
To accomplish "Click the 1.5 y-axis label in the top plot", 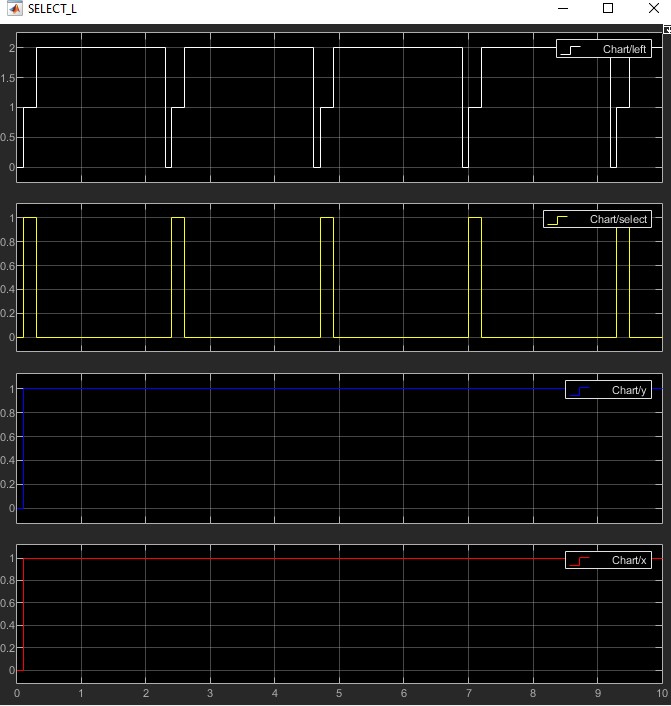I will 8,78.
